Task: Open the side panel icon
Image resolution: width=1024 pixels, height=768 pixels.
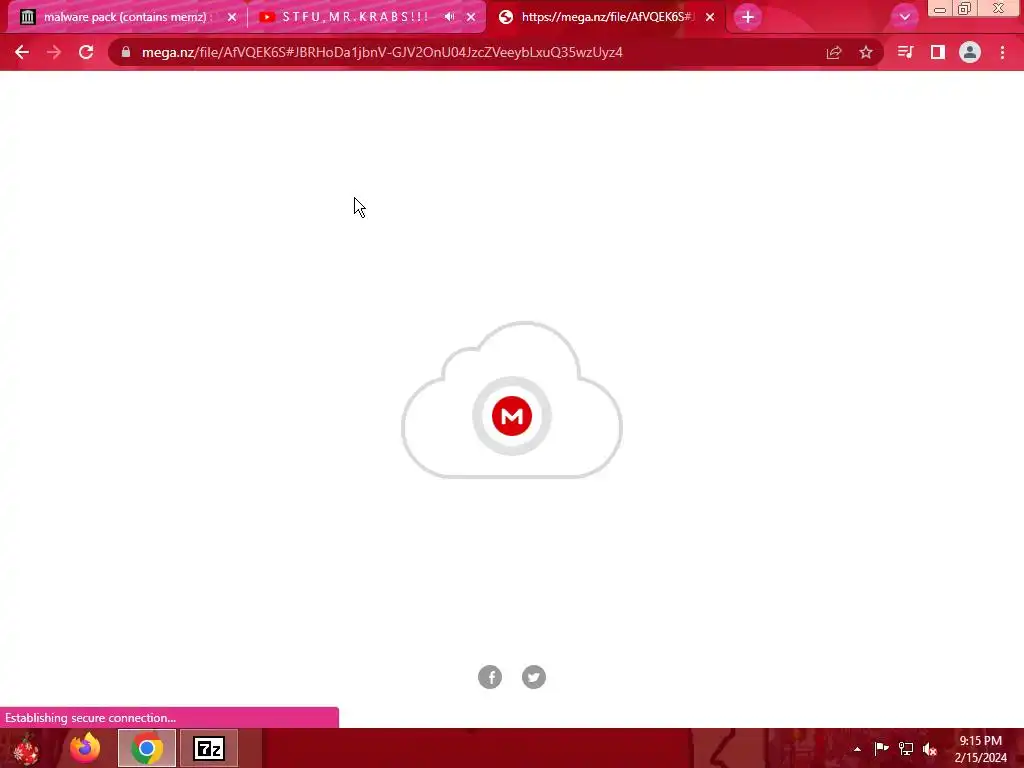Action: pyautogui.click(x=938, y=52)
